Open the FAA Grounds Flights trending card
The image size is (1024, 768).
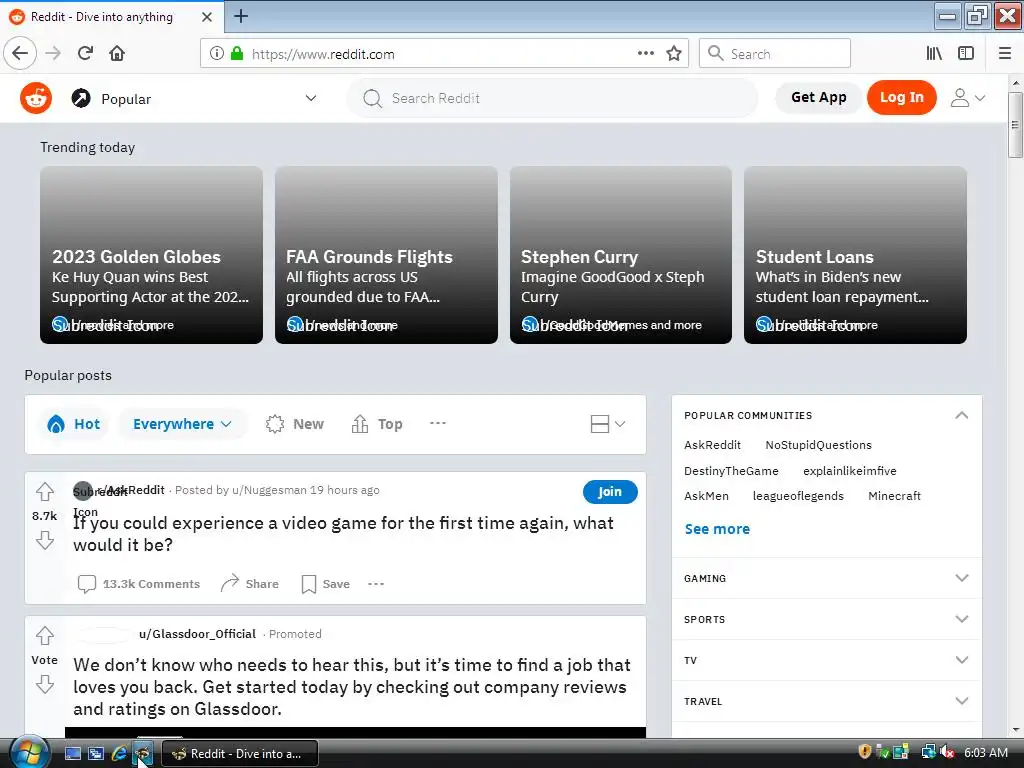click(x=386, y=255)
